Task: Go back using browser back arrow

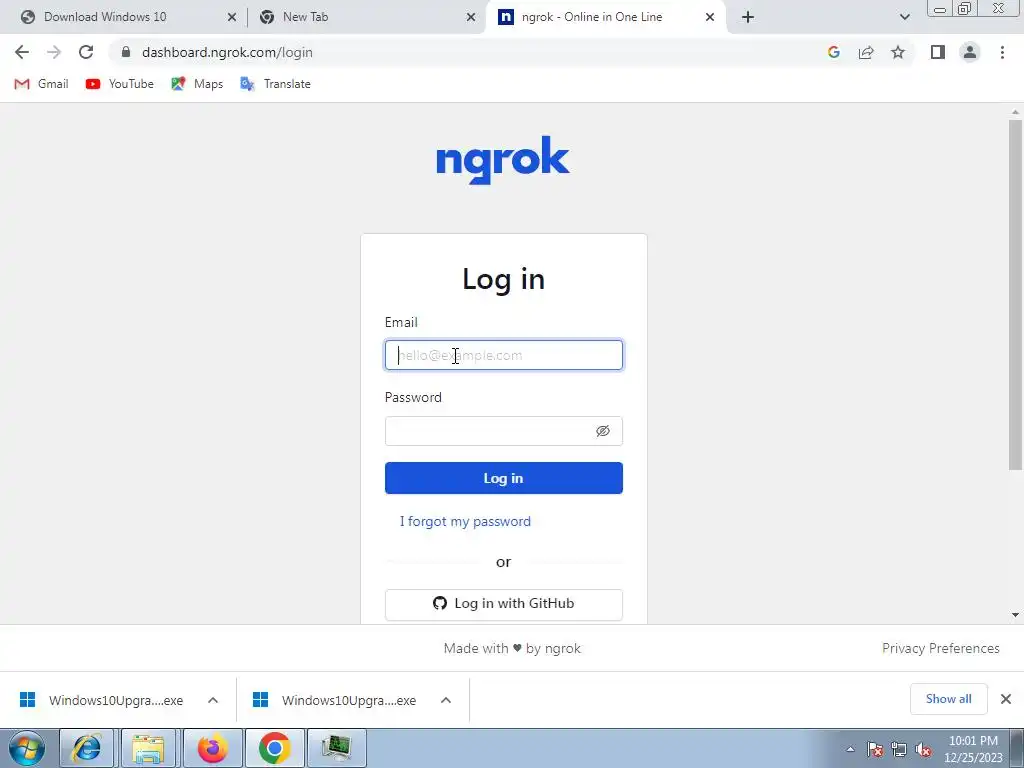Action: [x=22, y=52]
